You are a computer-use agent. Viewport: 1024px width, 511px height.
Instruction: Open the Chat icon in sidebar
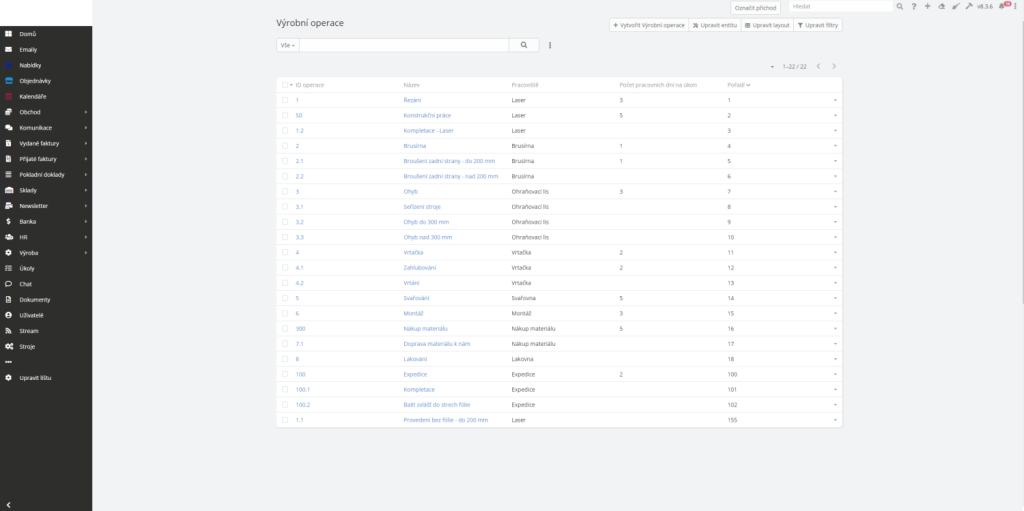pos(9,284)
